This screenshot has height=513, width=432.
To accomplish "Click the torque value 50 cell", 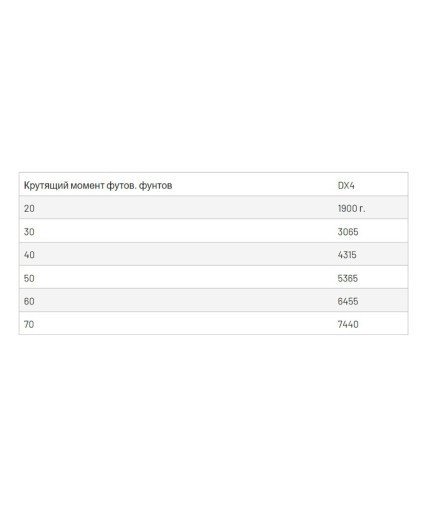I will pyautogui.click(x=176, y=278).
